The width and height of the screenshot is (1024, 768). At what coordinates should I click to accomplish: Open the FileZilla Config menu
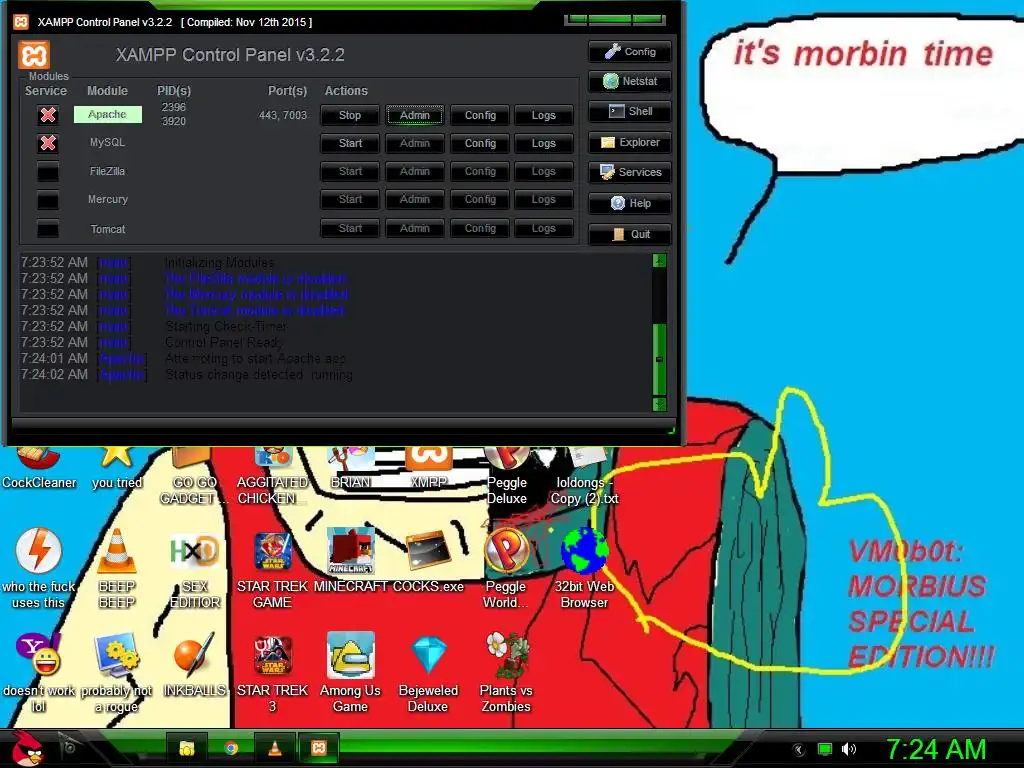coord(480,171)
